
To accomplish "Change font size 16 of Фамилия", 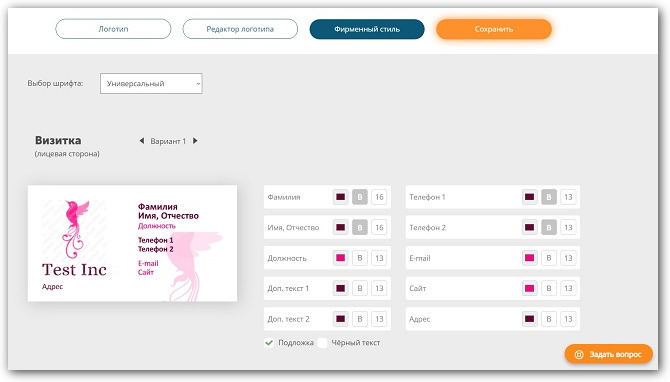I will point(379,197).
